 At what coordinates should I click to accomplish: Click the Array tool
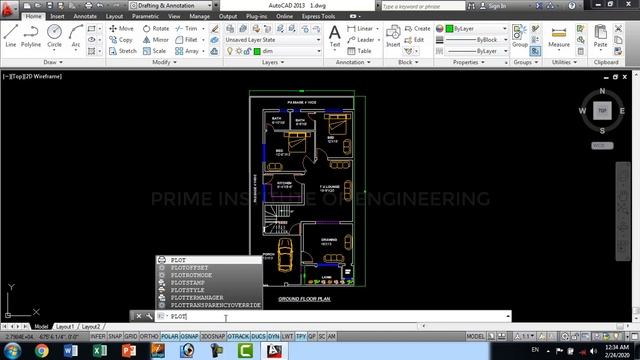click(187, 51)
